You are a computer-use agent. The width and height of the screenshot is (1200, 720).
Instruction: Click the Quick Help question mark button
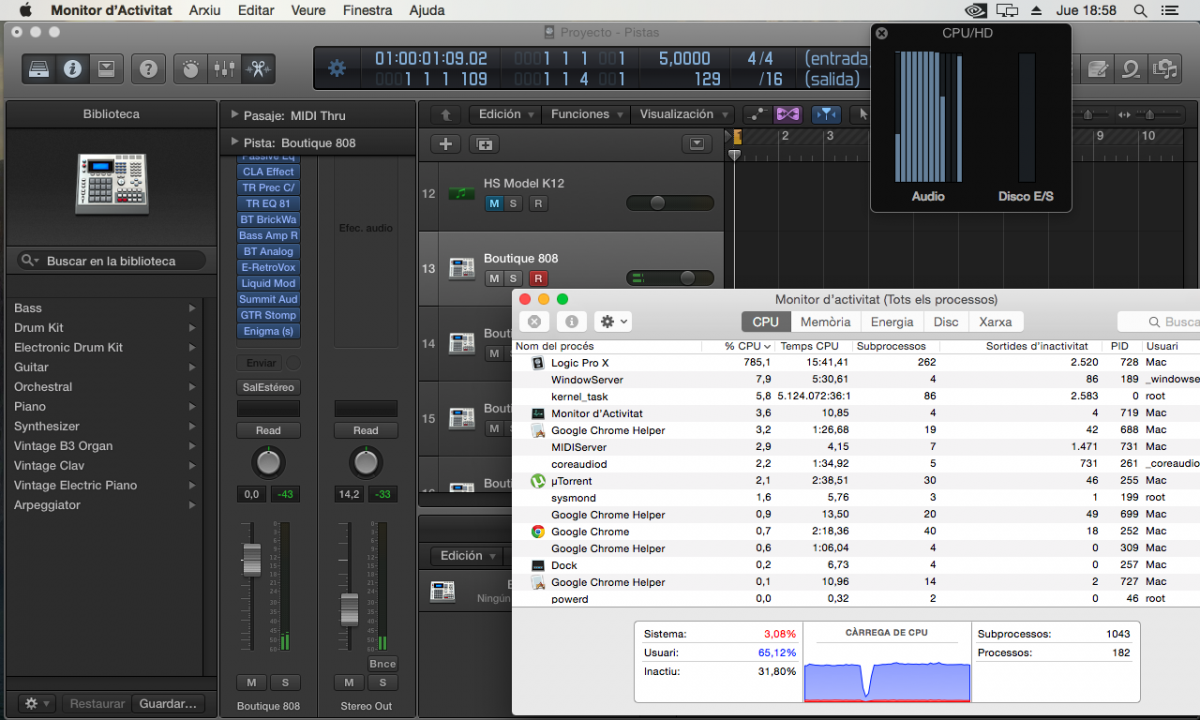point(148,69)
